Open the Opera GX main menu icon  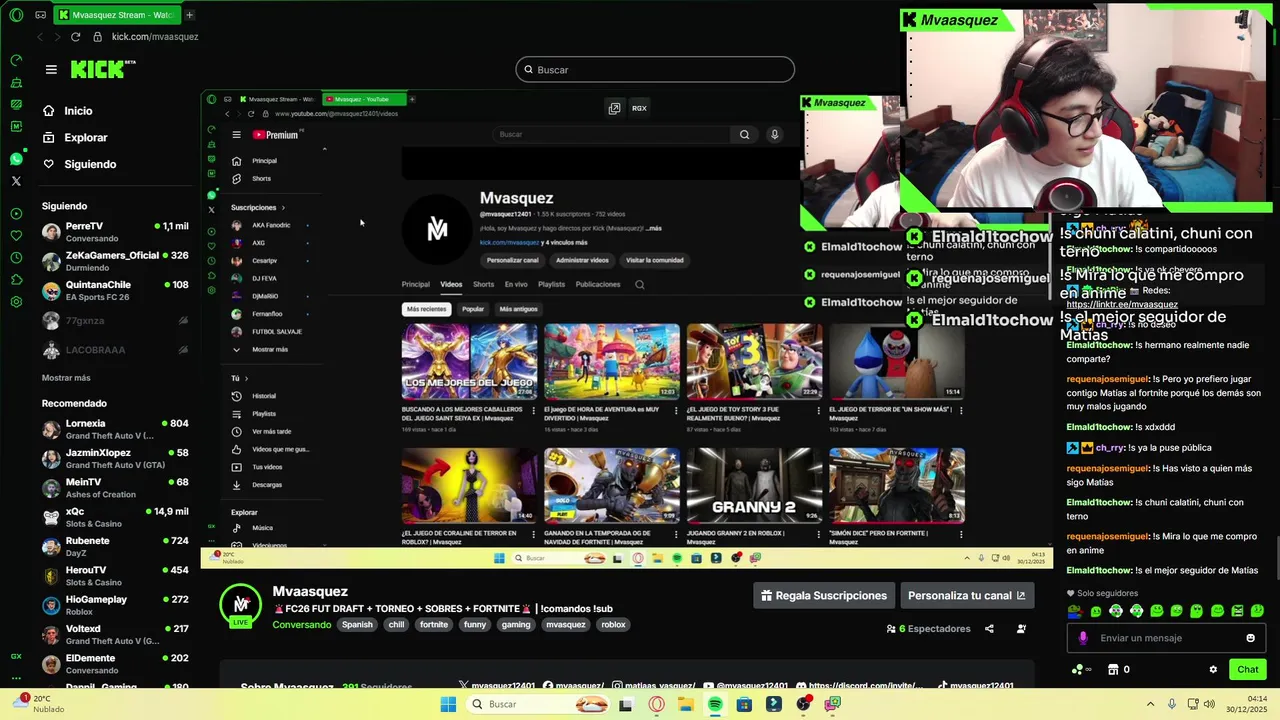16,15
